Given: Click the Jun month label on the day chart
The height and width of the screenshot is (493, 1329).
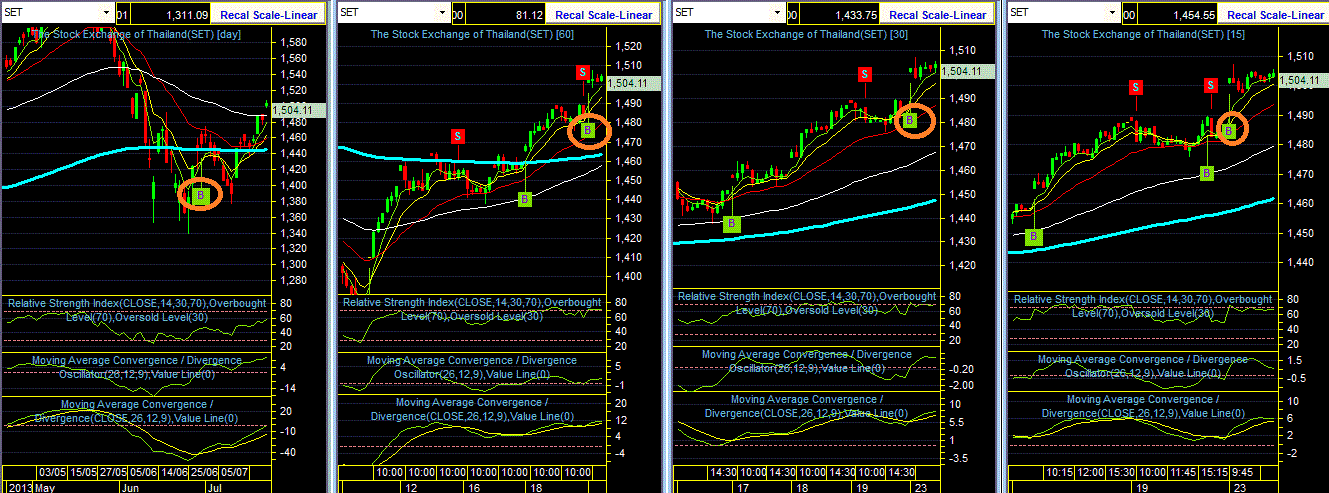Looking at the screenshot, I should [x=131, y=486].
